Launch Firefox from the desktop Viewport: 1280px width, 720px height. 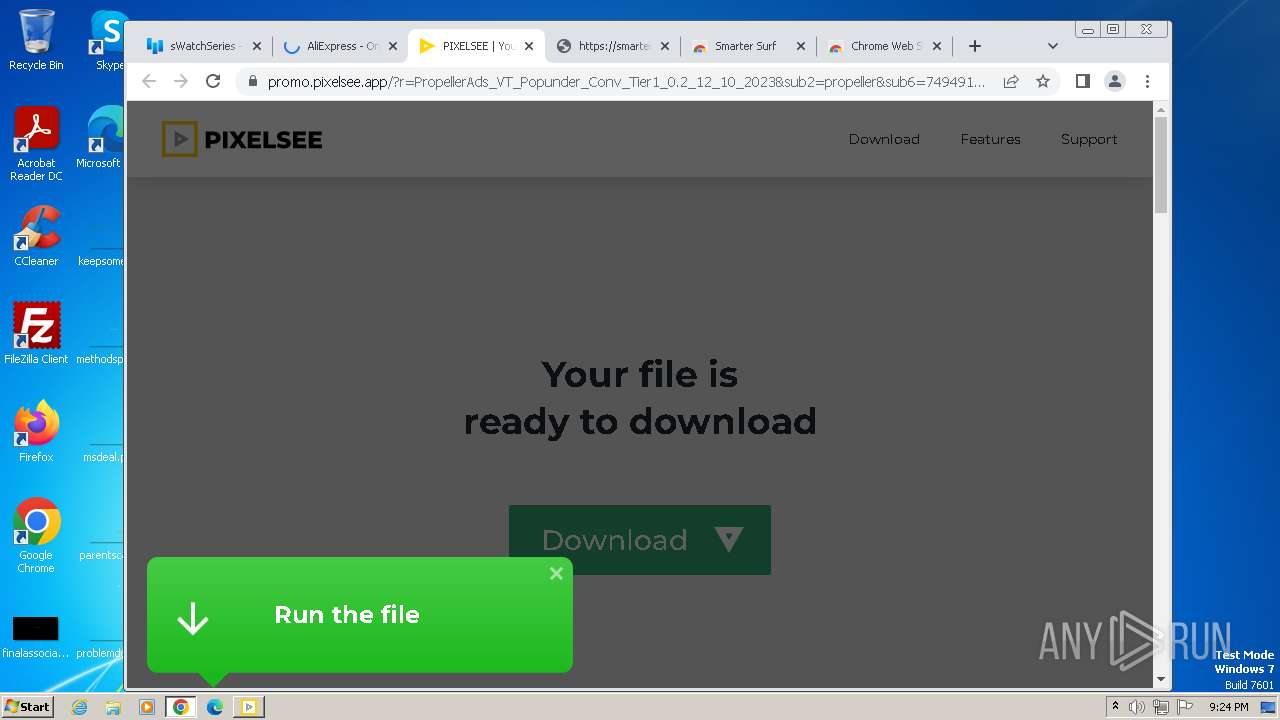(36, 432)
